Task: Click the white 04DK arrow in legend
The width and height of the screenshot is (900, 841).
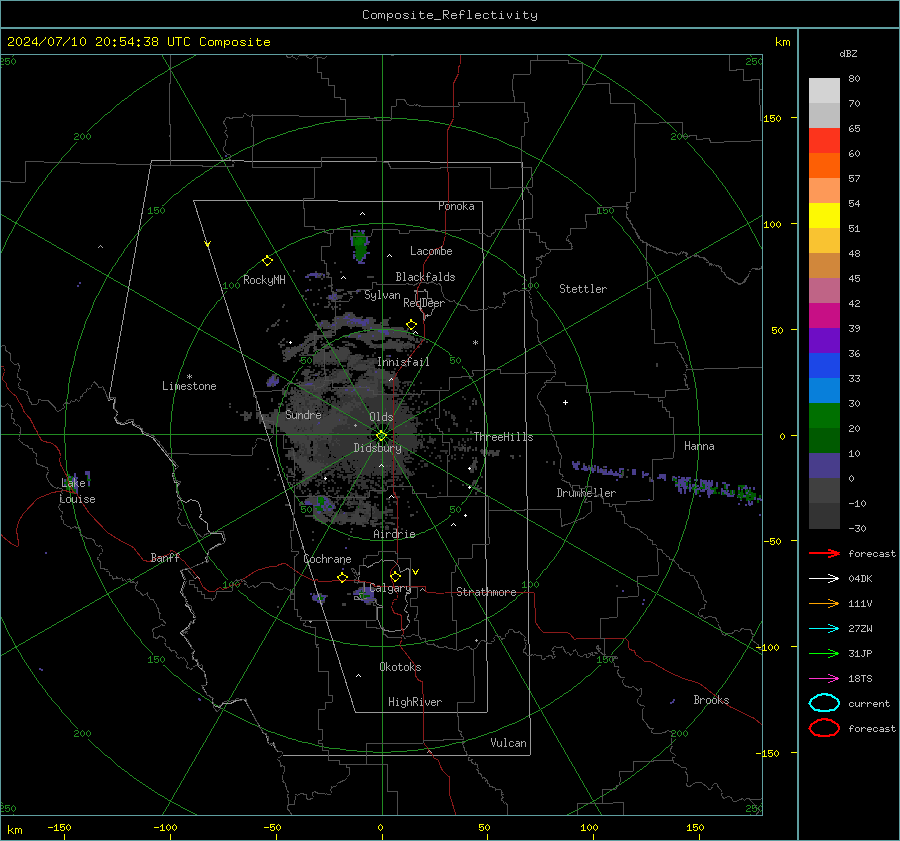Action: 824,579
